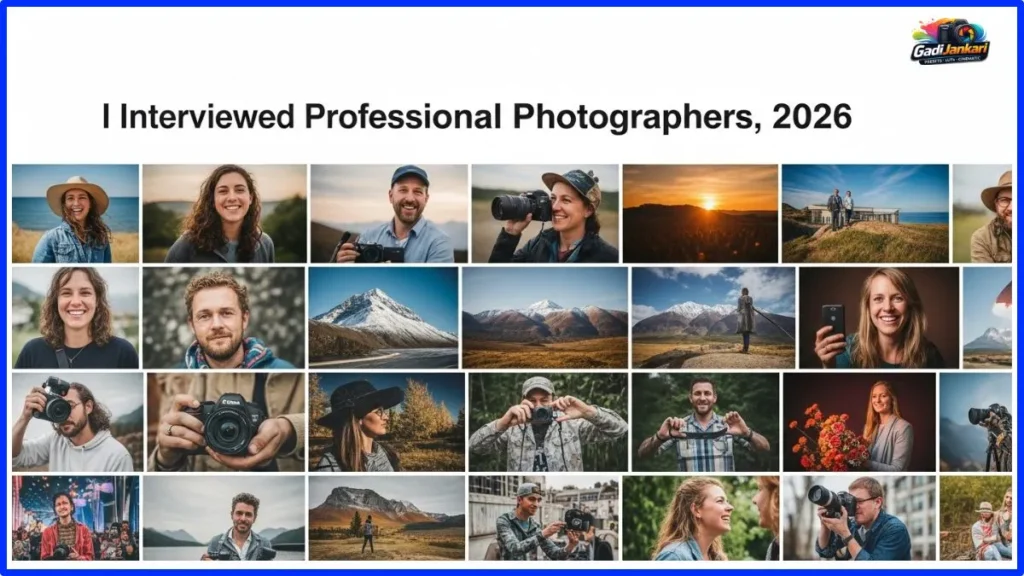Screen dimensions: 1024x576
Task: Open photo of young man in cap holding camera in city
Action: (x=543, y=518)
